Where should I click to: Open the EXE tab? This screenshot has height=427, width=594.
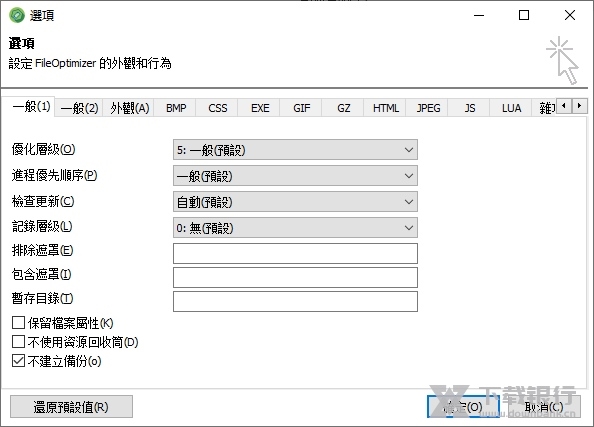point(260,108)
